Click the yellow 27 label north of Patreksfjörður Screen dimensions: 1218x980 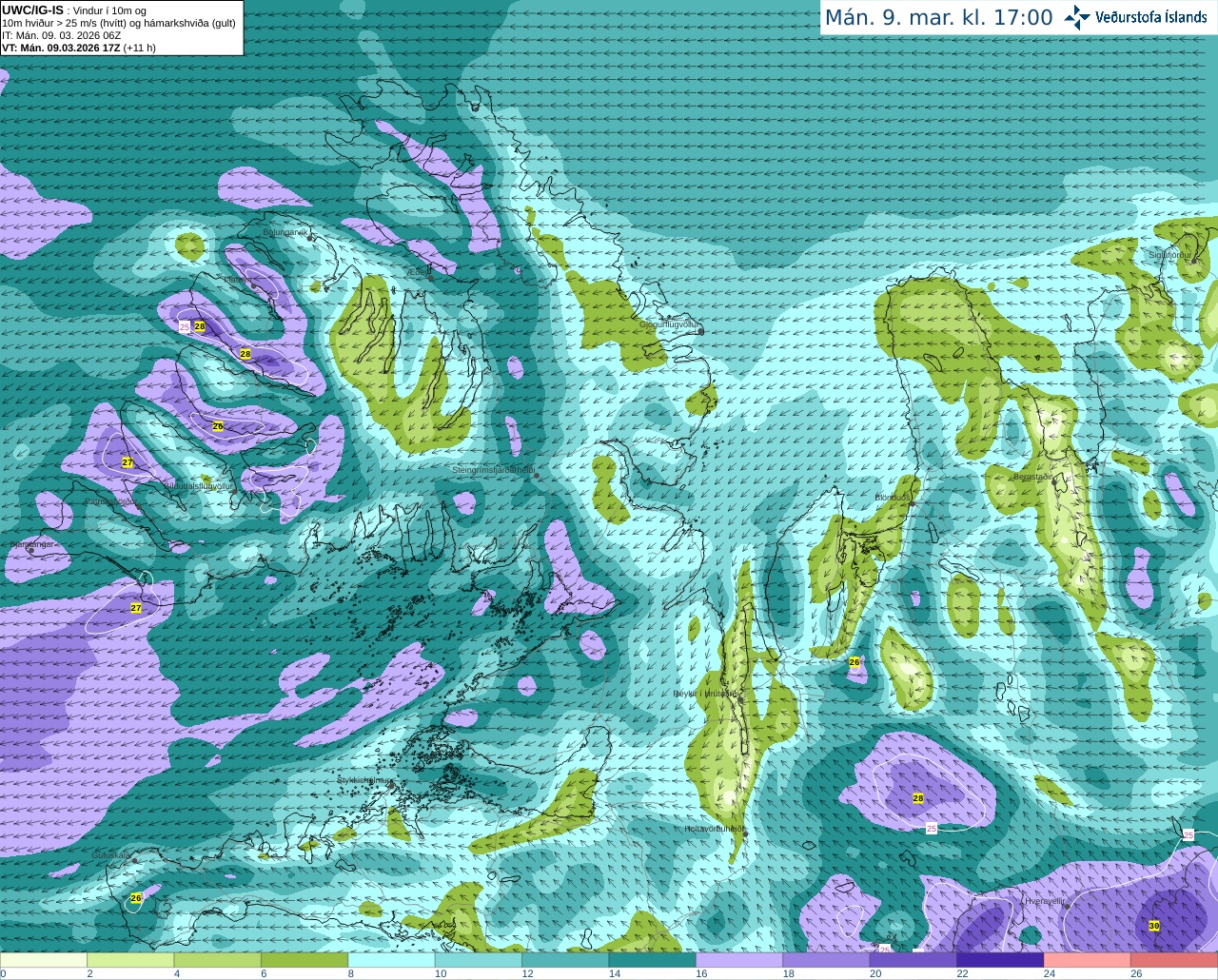[128, 462]
